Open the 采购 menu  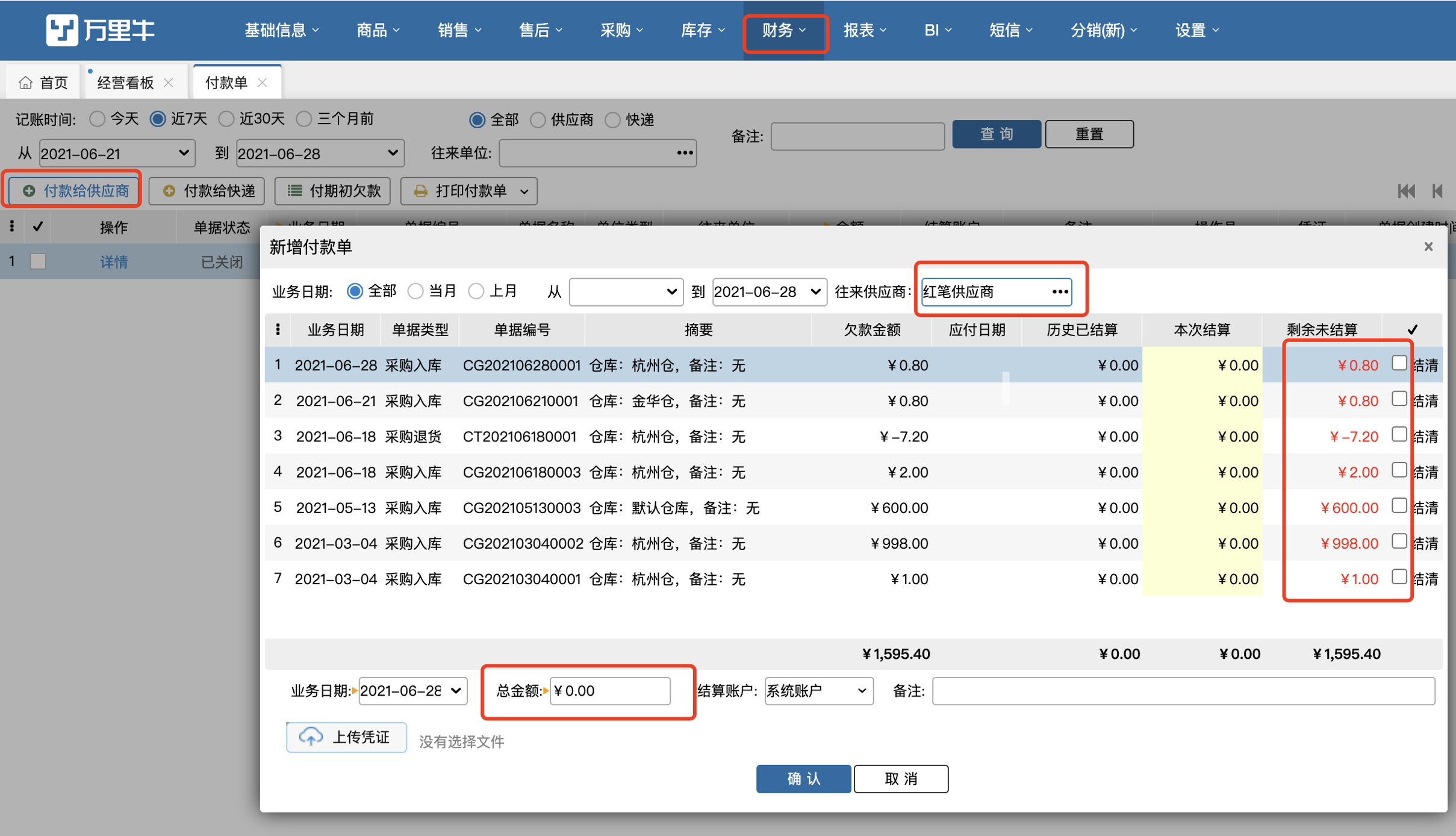(x=621, y=30)
